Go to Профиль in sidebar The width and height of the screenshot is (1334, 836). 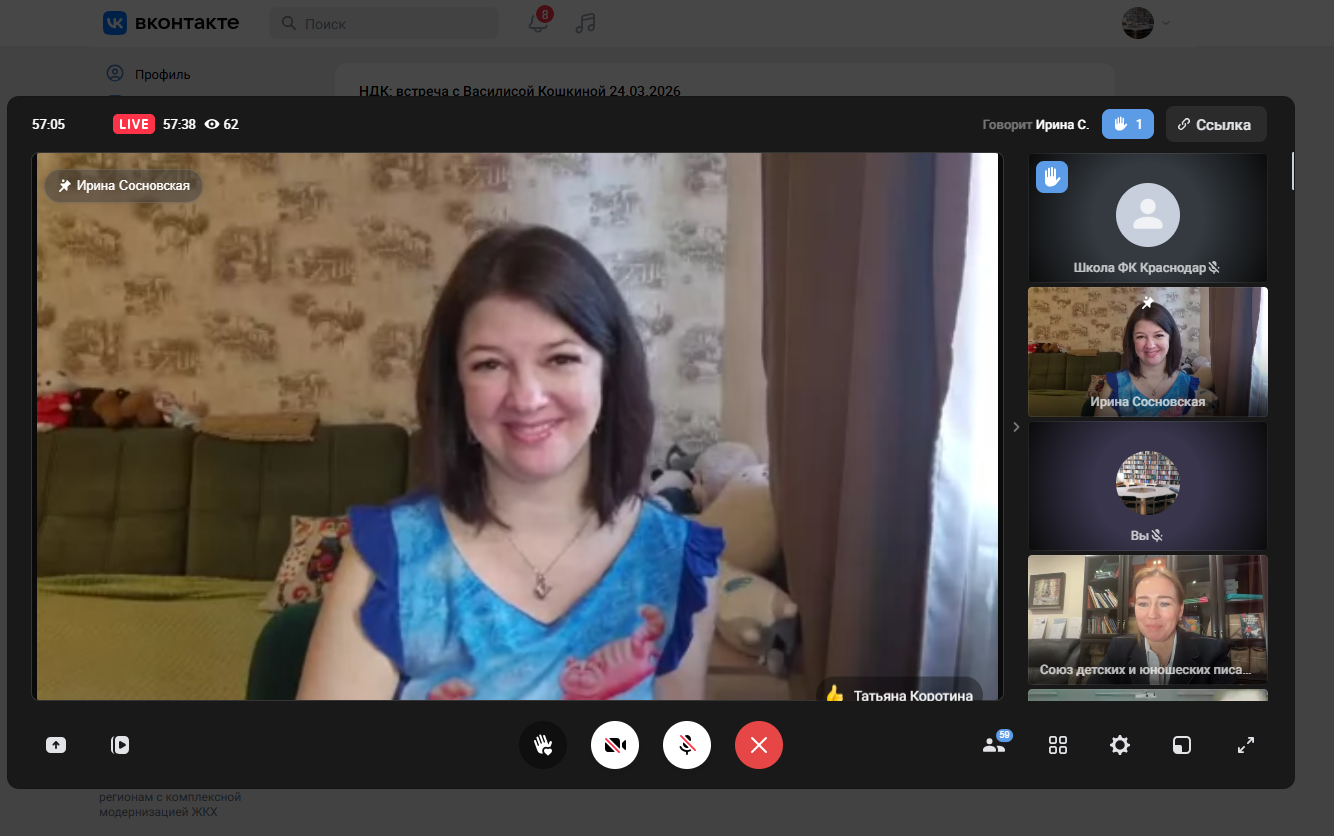pos(162,74)
